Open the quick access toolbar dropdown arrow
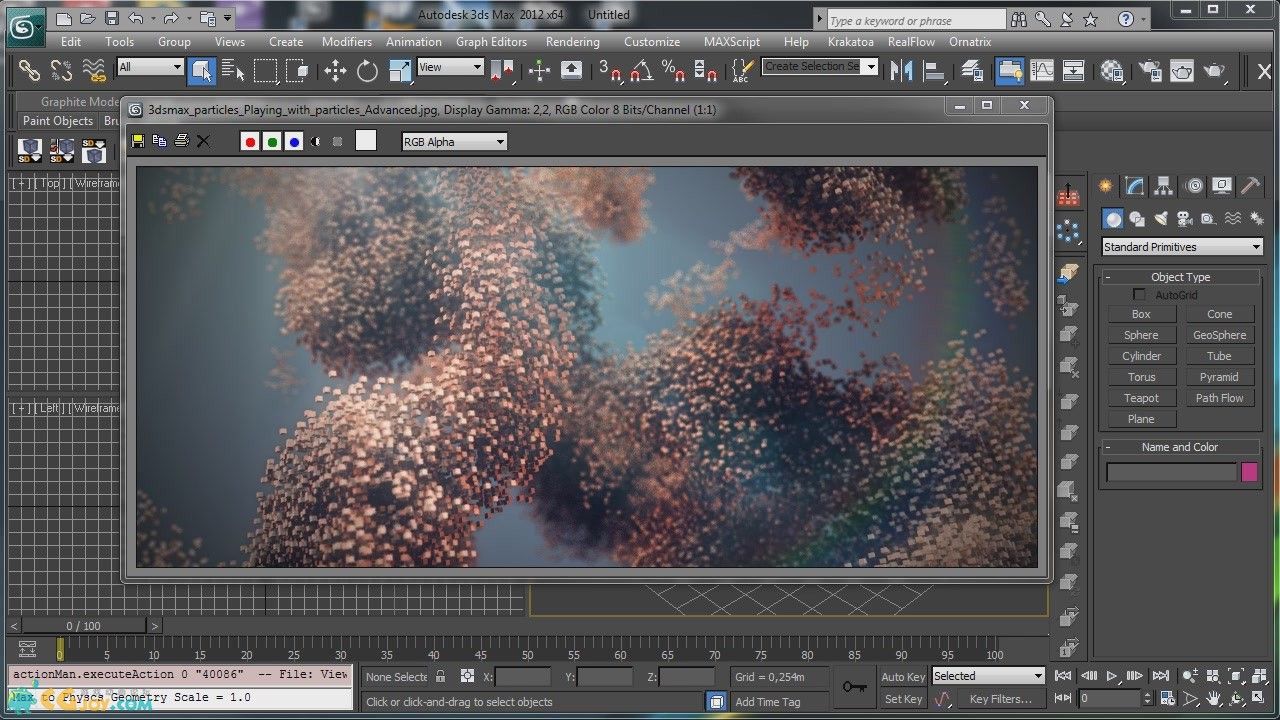This screenshot has height=720, width=1280. [x=228, y=18]
